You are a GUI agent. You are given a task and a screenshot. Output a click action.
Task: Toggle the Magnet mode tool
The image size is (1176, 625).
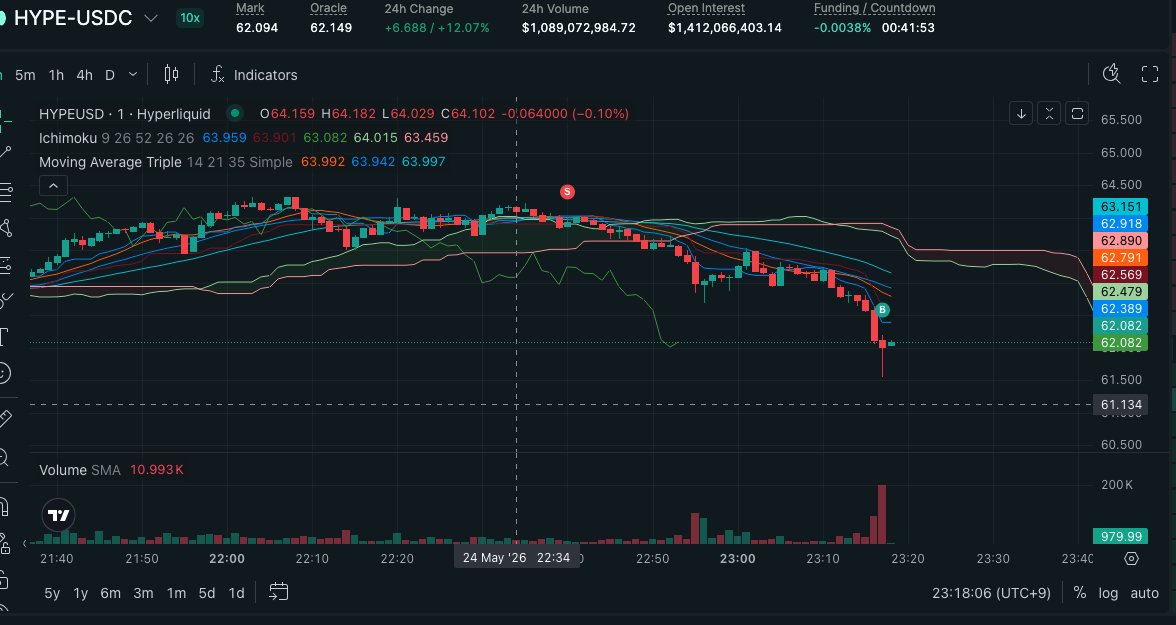[x=4, y=507]
